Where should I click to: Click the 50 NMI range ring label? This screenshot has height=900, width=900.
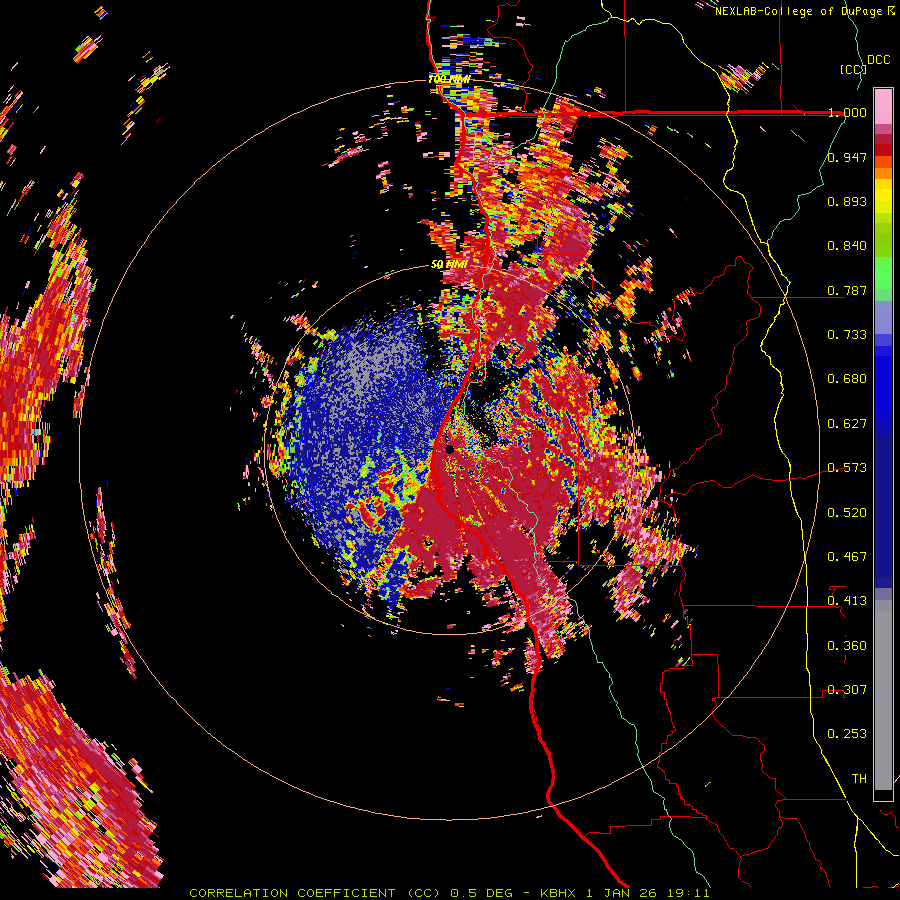tap(449, 265)
